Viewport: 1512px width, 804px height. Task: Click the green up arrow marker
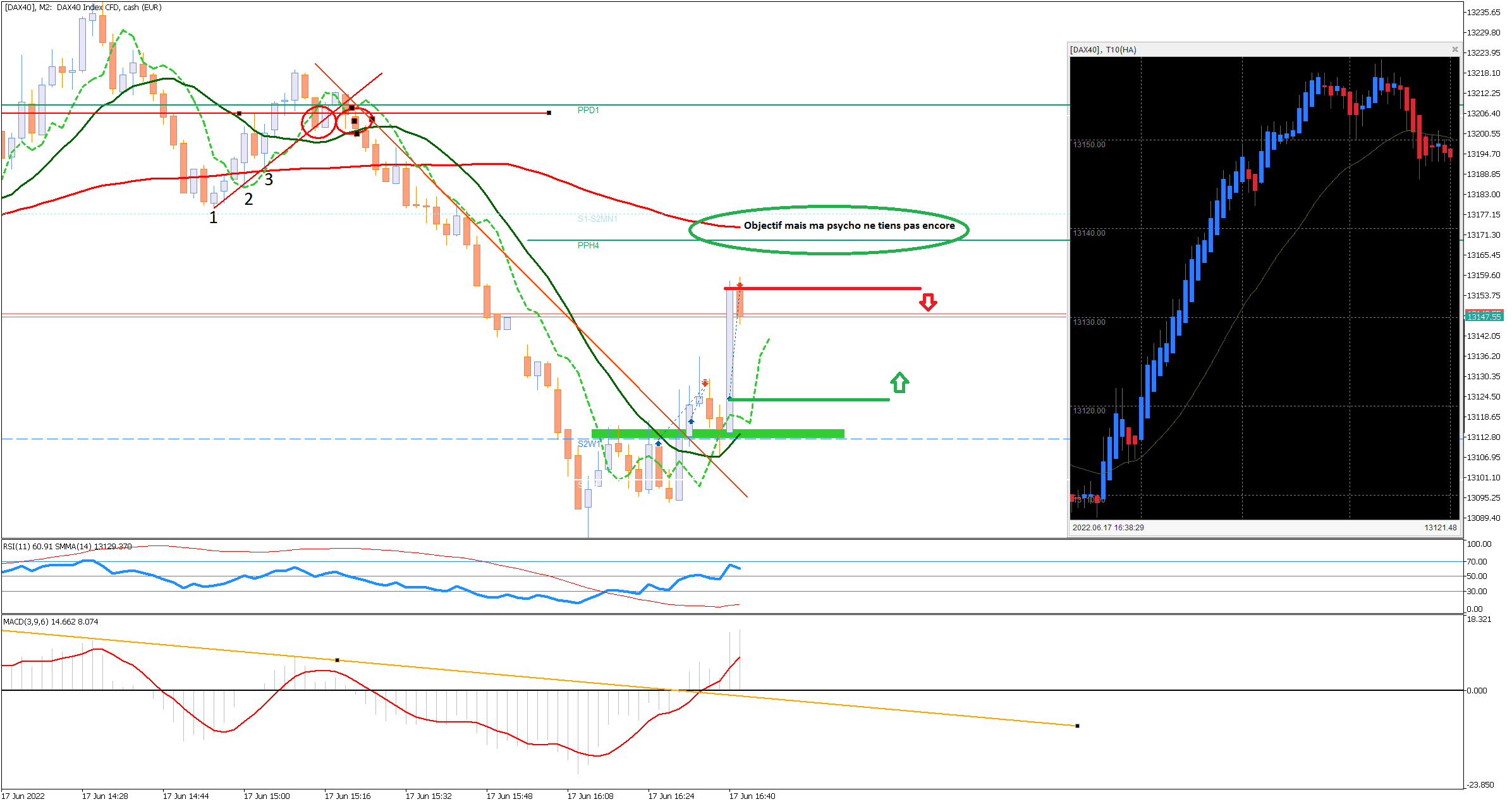pos(899,382)
